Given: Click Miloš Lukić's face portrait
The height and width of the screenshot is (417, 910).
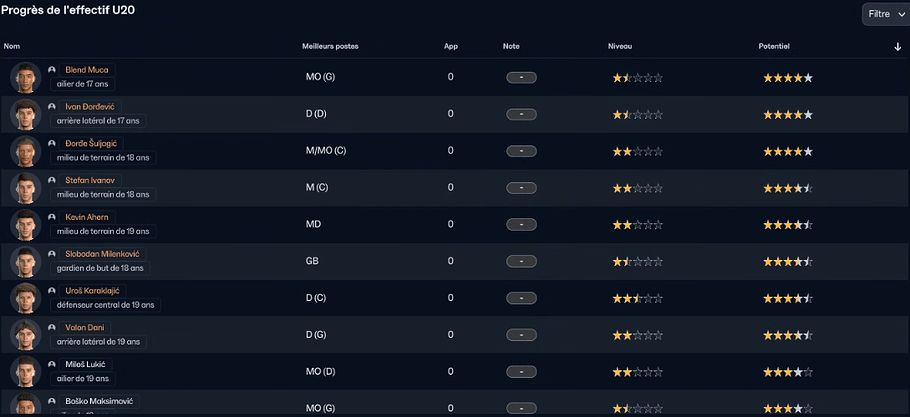Looking at the screenshot, I should (26, 372).
